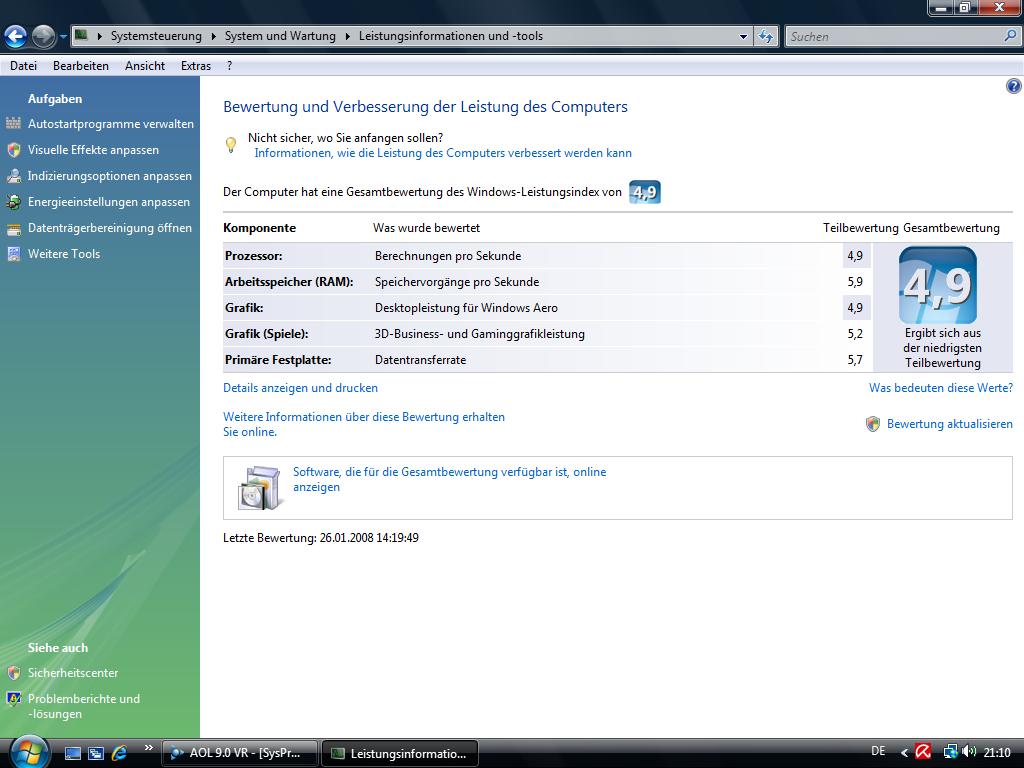The height and width of the screenshot is (768, 1024).
Task: Open the ? help menu
Action: (x=229, y=66)
